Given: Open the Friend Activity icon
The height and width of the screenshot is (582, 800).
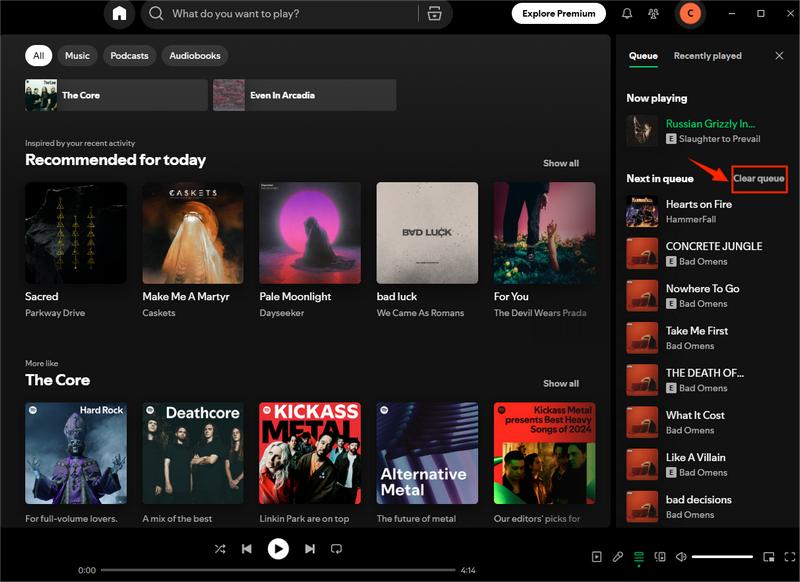Looking at the screenshot, I should coord(653,14).
